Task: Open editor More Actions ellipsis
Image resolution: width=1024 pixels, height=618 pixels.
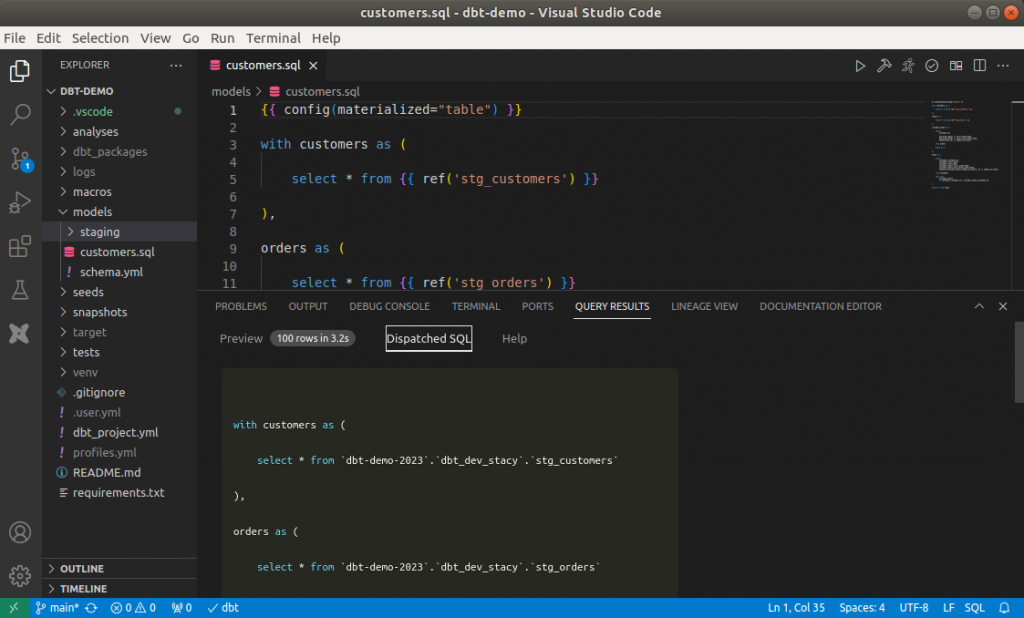Action: tap(1004, 66)
